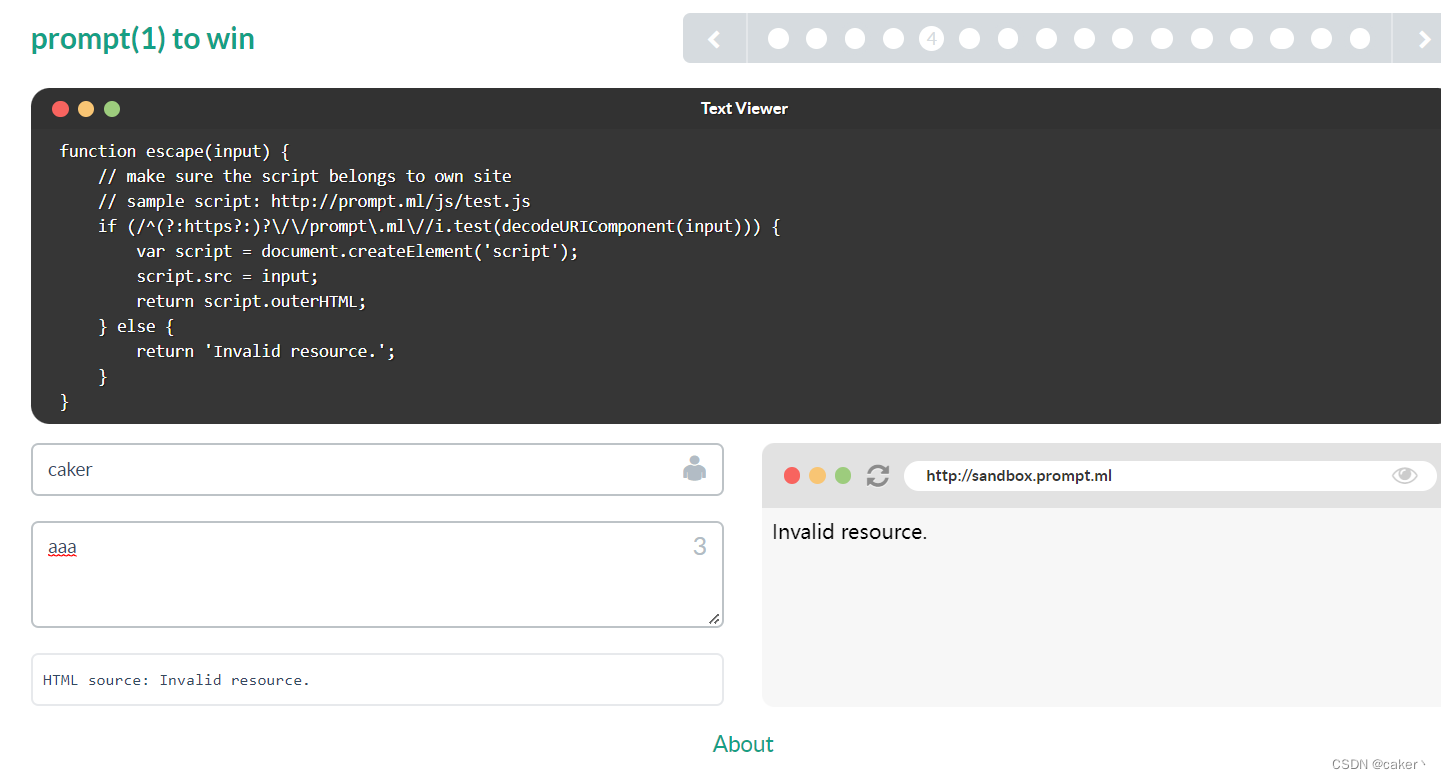Click the yellow dot in Text Viewer
The height and width of the screenshot is (779, 1441).
click(86, 109)
